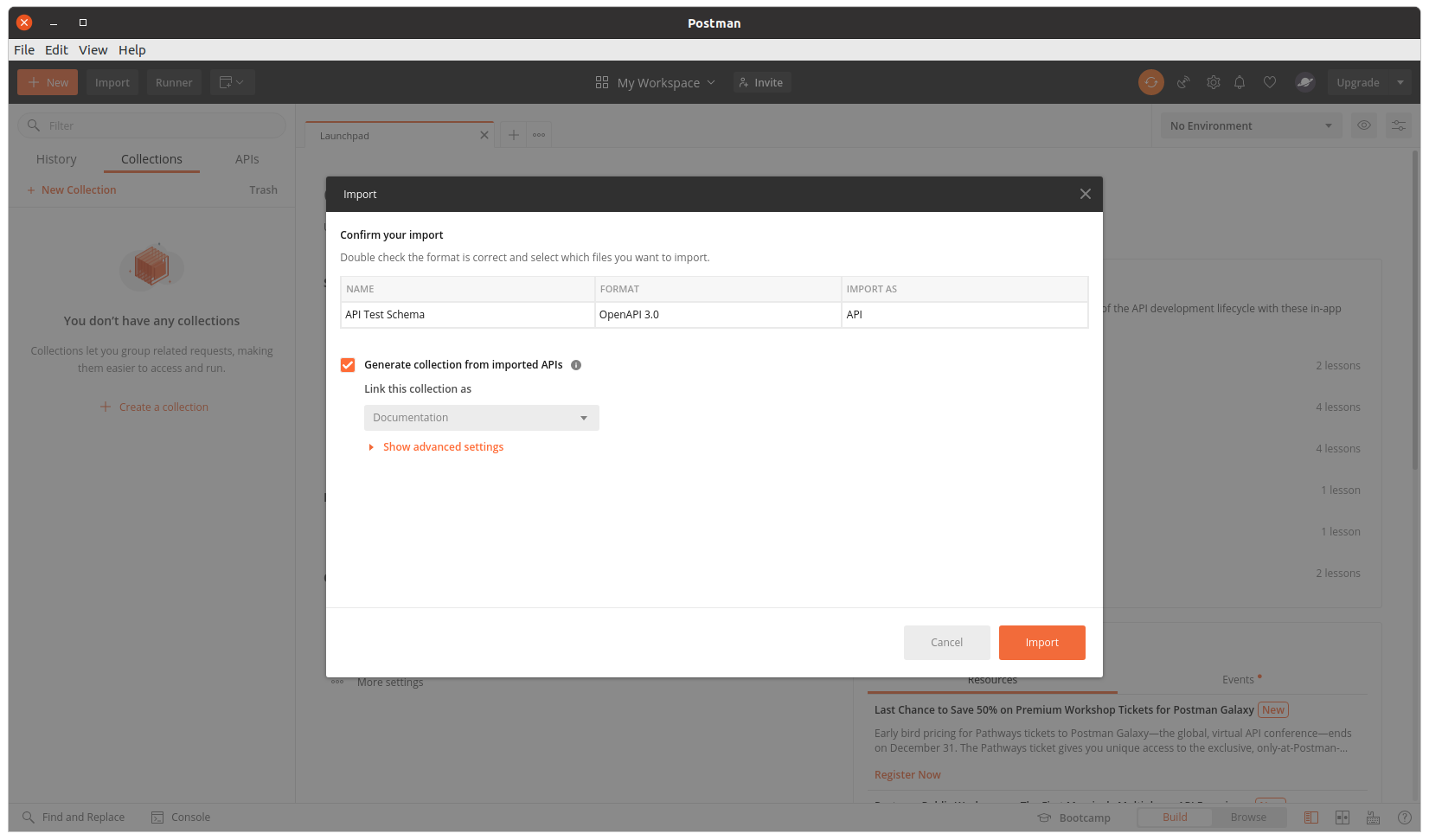1429x840 pixels.
Task: Click the open new window icon button
Action: tap(232, 82)
